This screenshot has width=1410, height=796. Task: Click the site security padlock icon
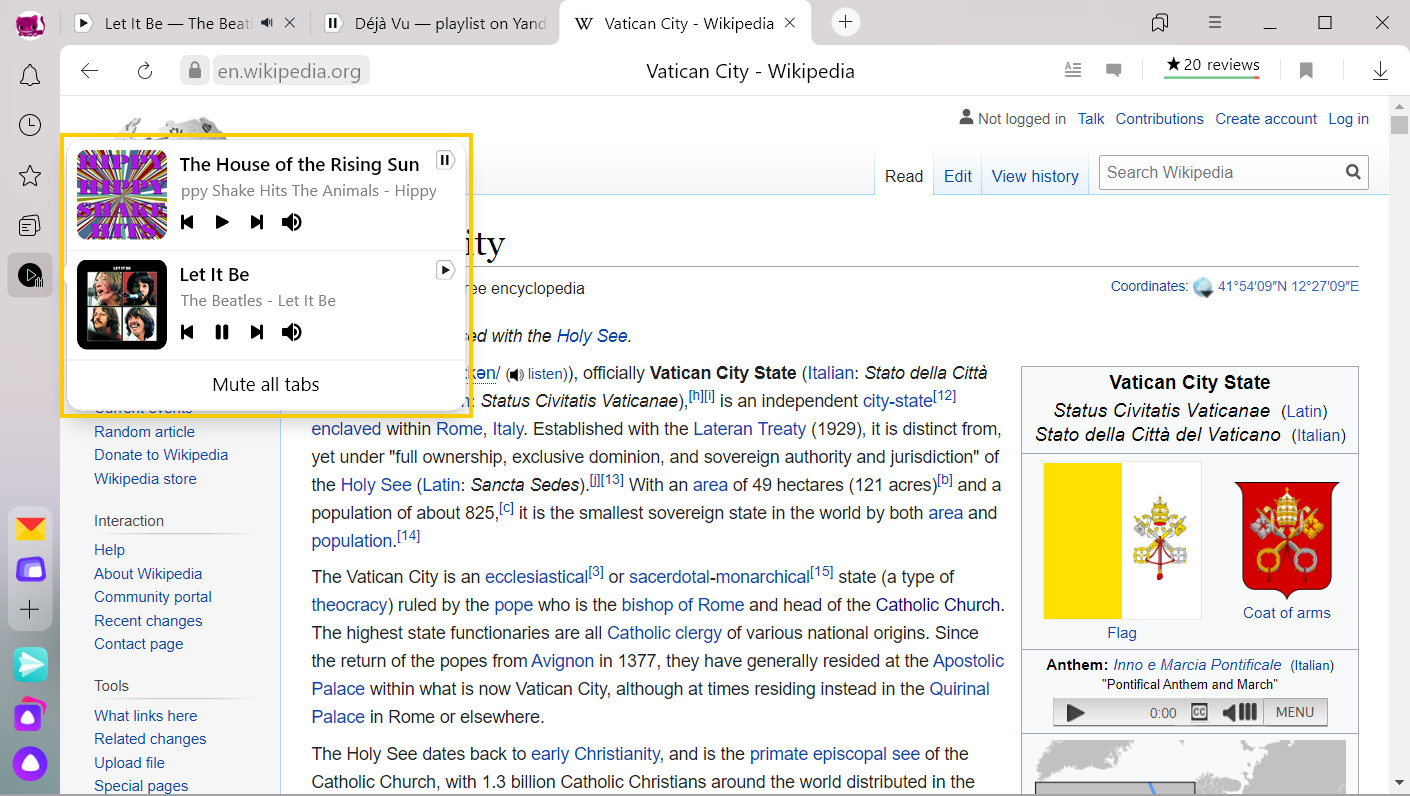click(195, 70)
